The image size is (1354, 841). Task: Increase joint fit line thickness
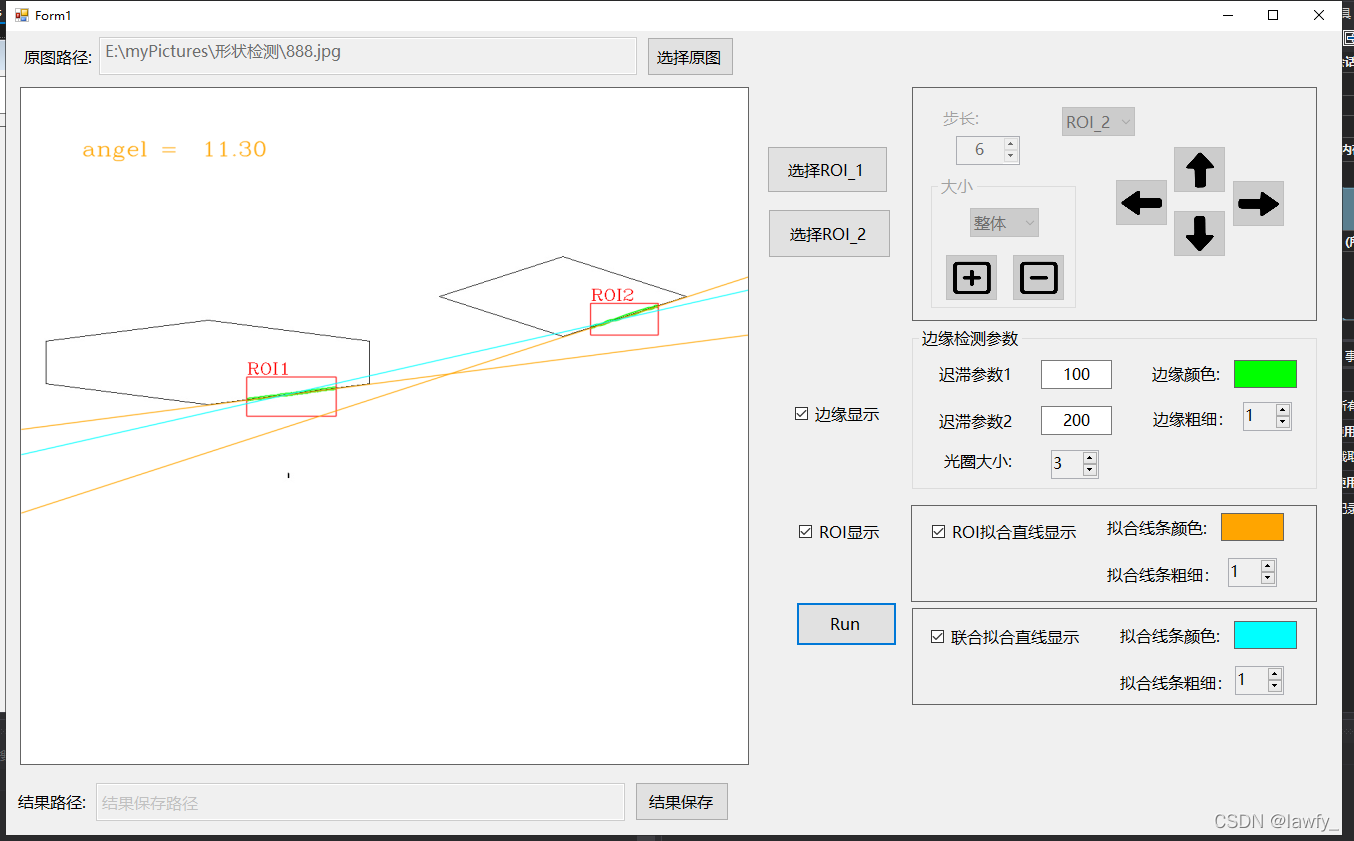pos(1275,674)
